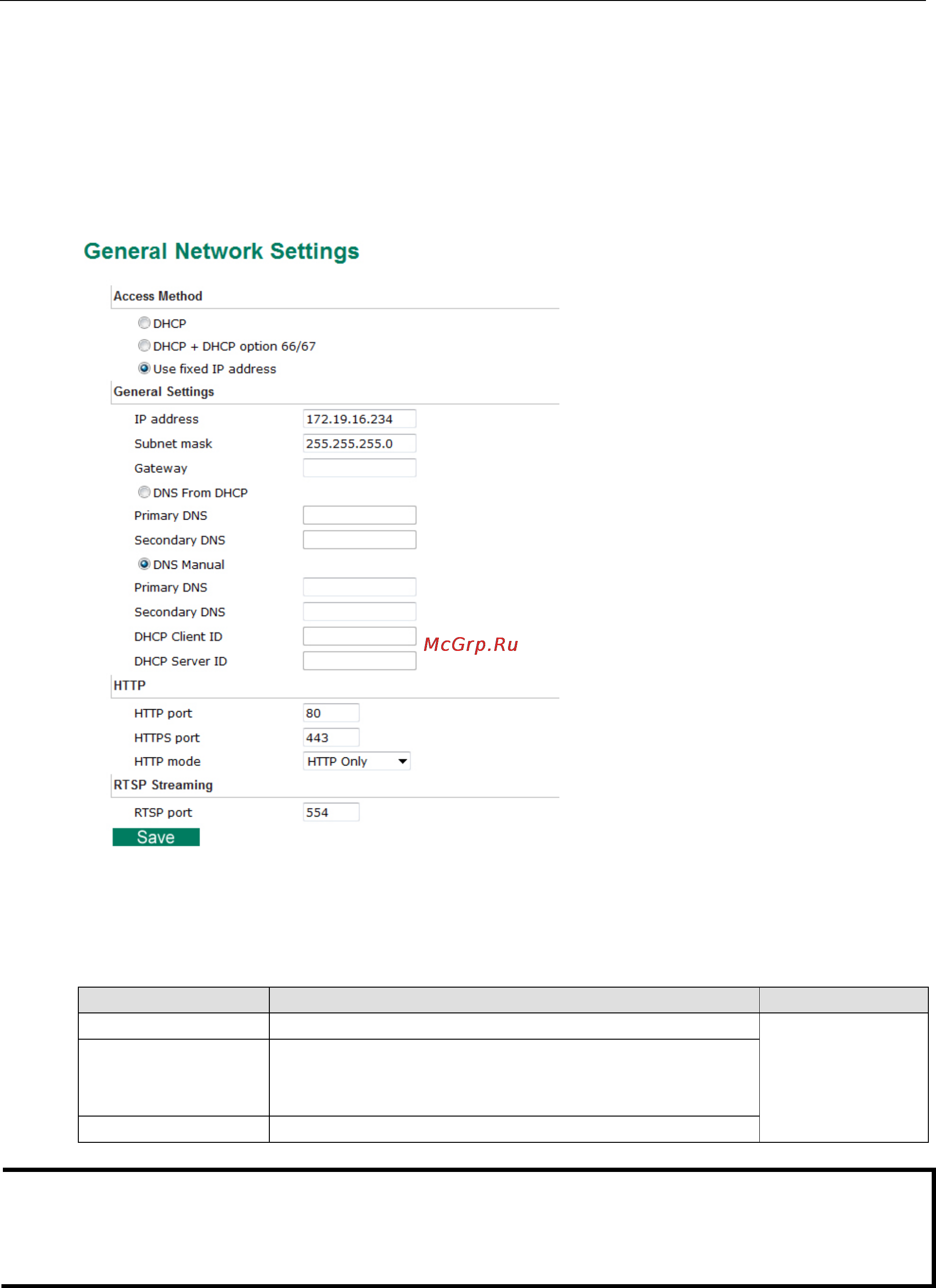Select the DNS From DHCP radio button
Image resolution: width=936 pixels, height=1288 pixels.
point(144,492)
